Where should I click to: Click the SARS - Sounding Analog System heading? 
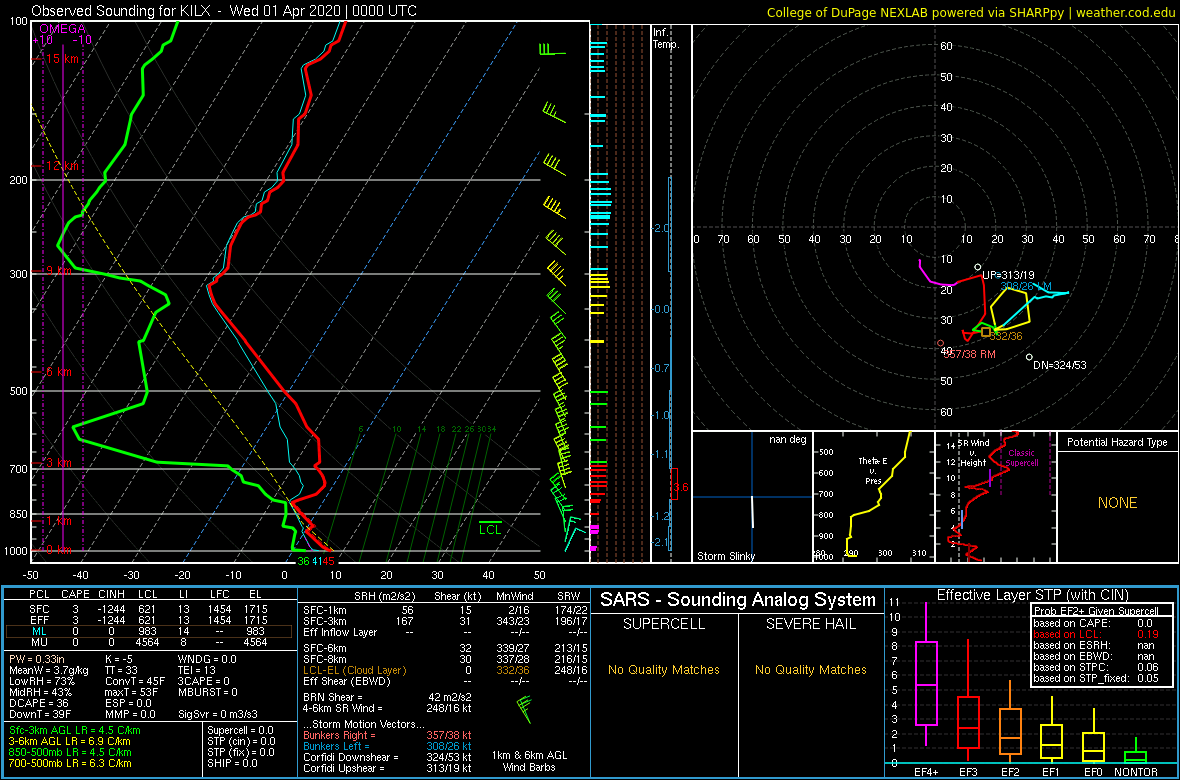coord(738,600)
